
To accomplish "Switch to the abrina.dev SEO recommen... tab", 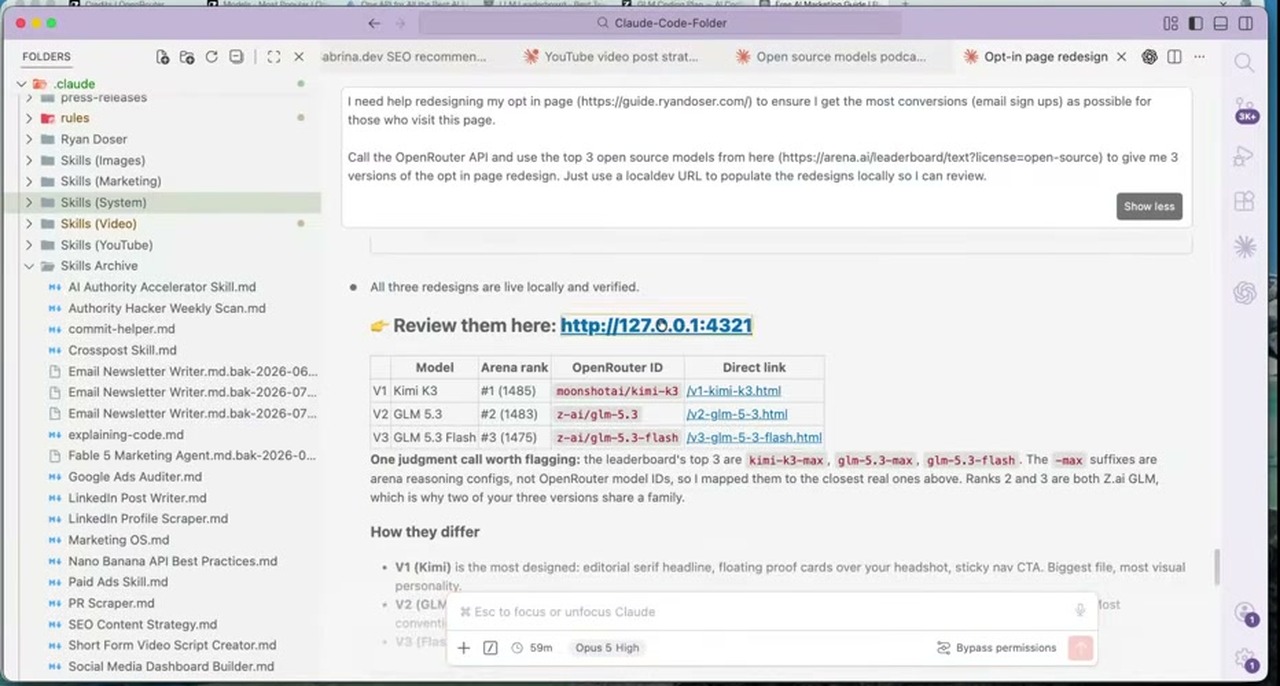I will [404, 57].
